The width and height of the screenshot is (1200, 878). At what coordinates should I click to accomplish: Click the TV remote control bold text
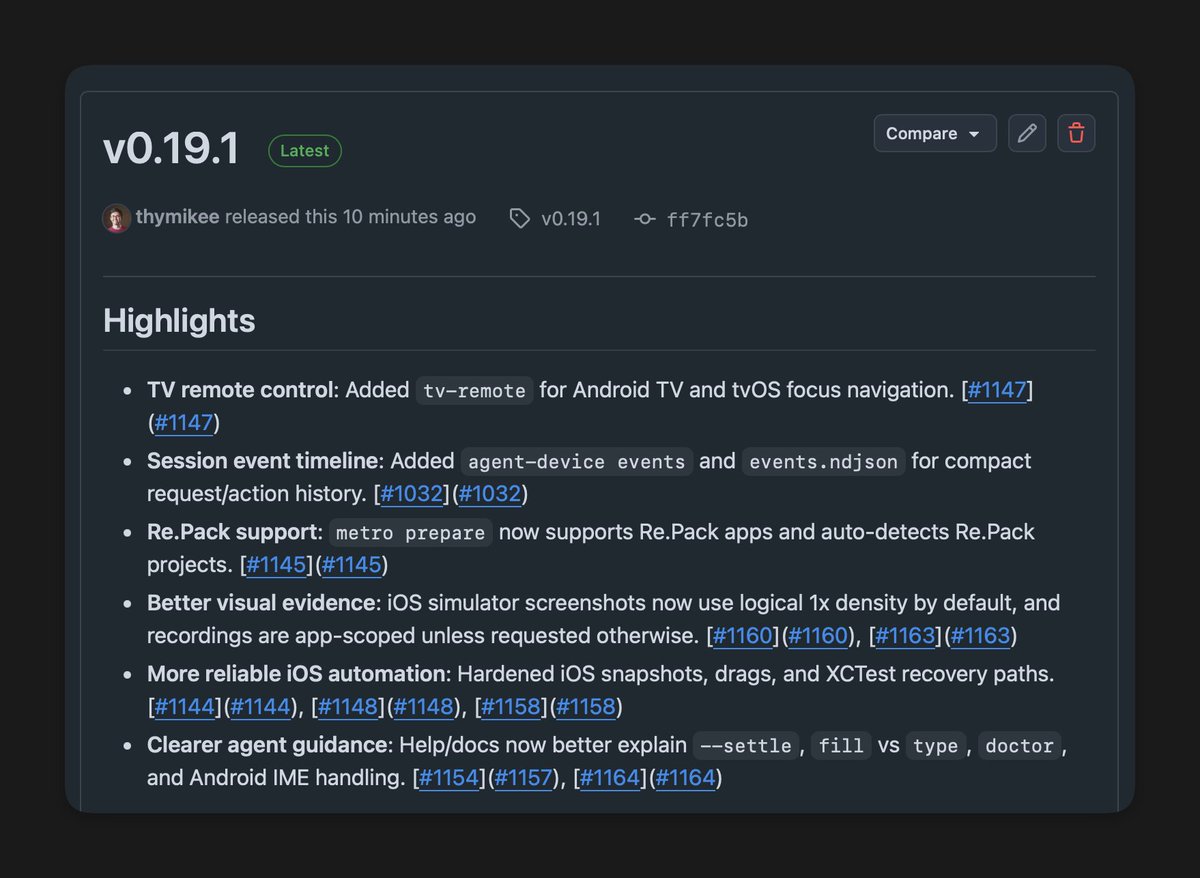pyautogui.click(x=239, y=390)
